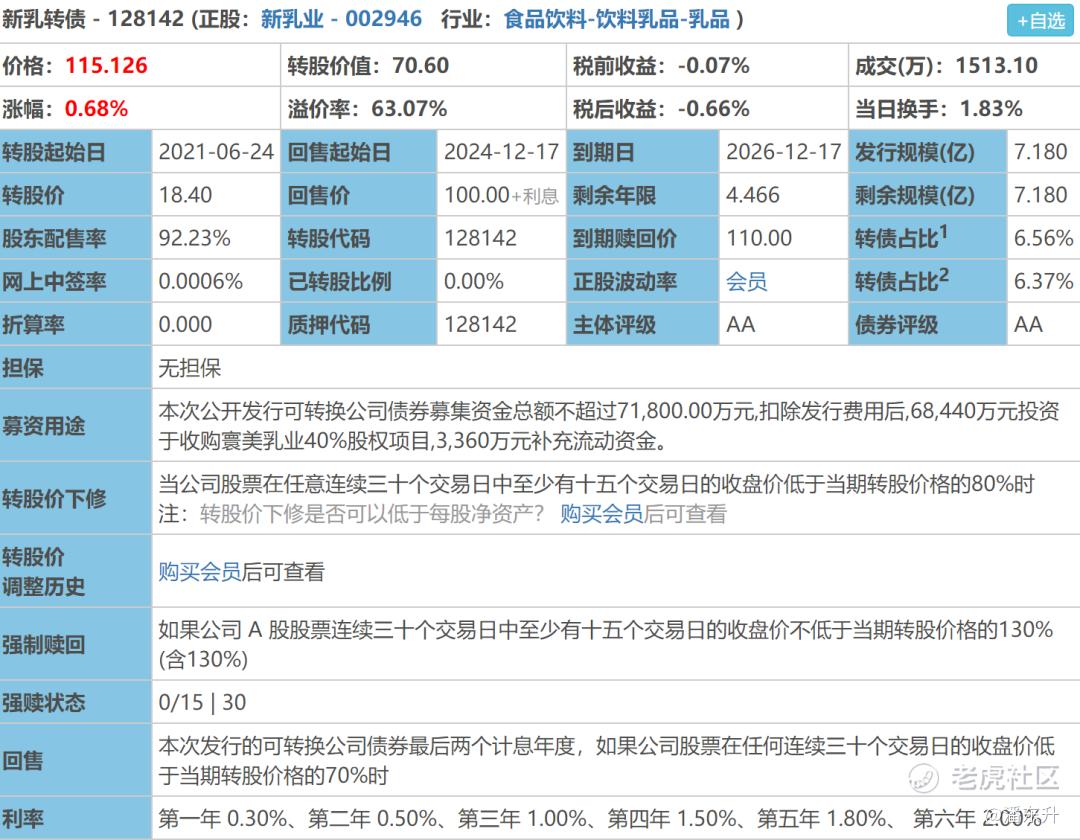
Task: Click the 正股波动率 header cell
Action: coord(642,281)
